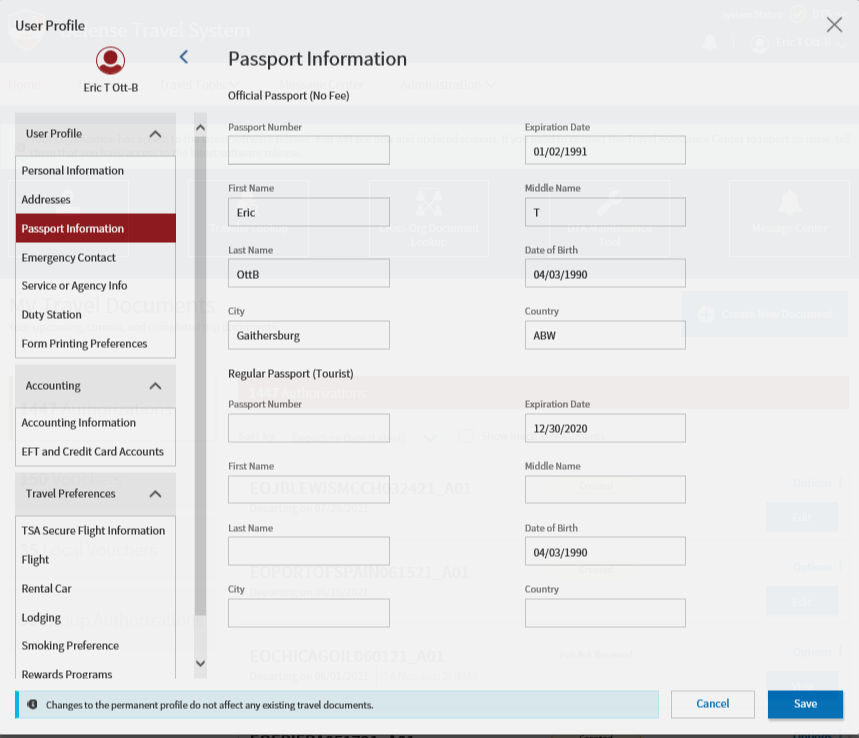Image resolution: width=859 pixels, height=738 pixels.
Task: Click the sidebar scroll up arrow
Action: 200,128
